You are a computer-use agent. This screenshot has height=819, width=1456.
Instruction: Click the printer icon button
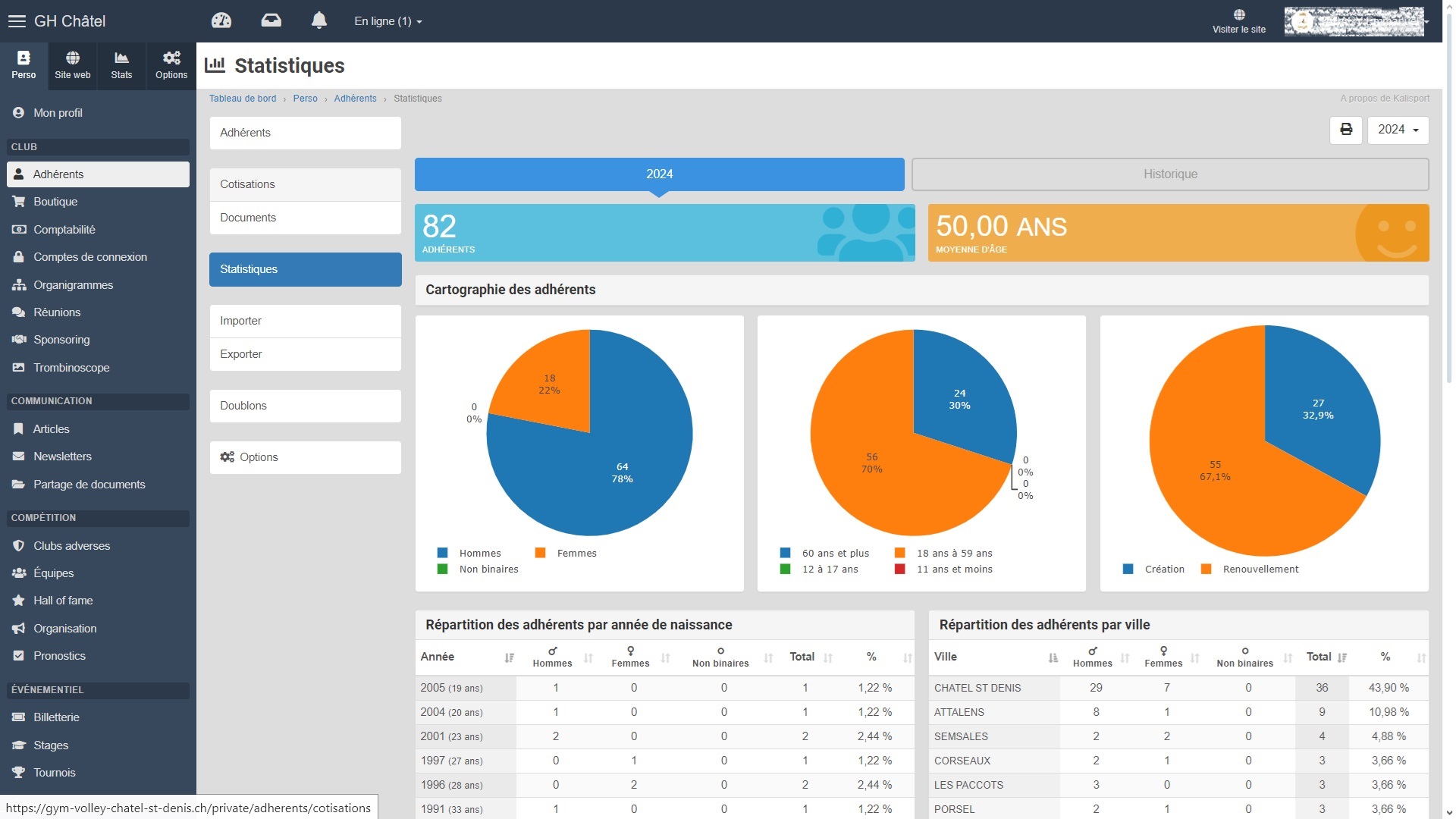coord(1346,130)
